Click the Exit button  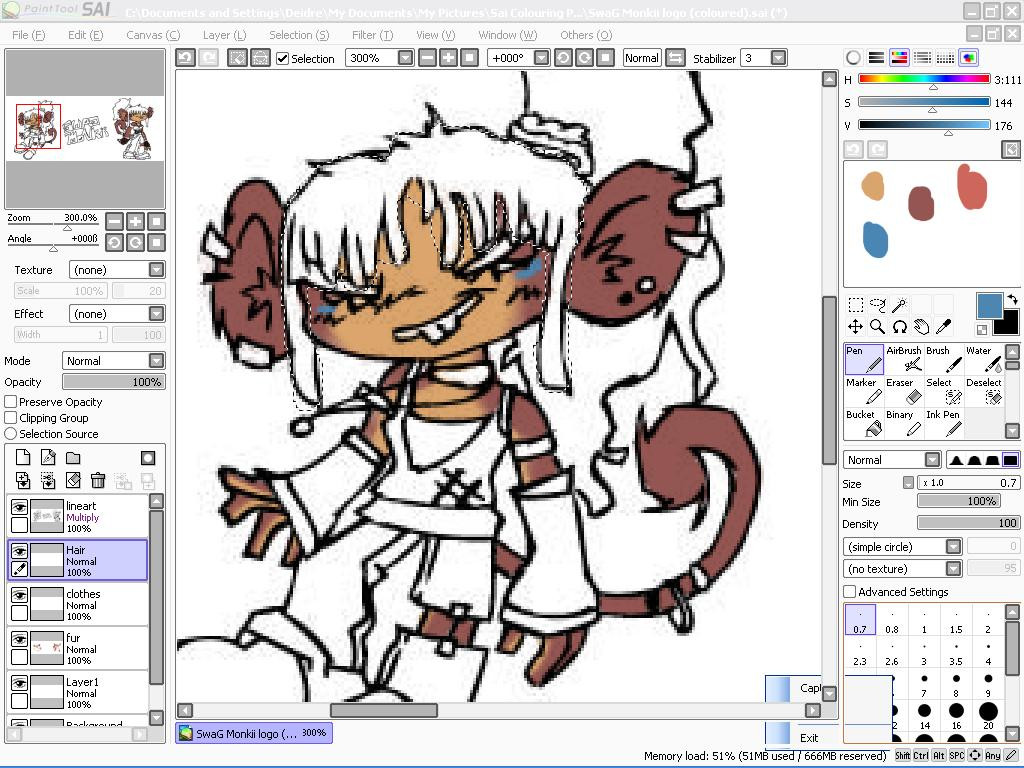(x=808, y=738)
